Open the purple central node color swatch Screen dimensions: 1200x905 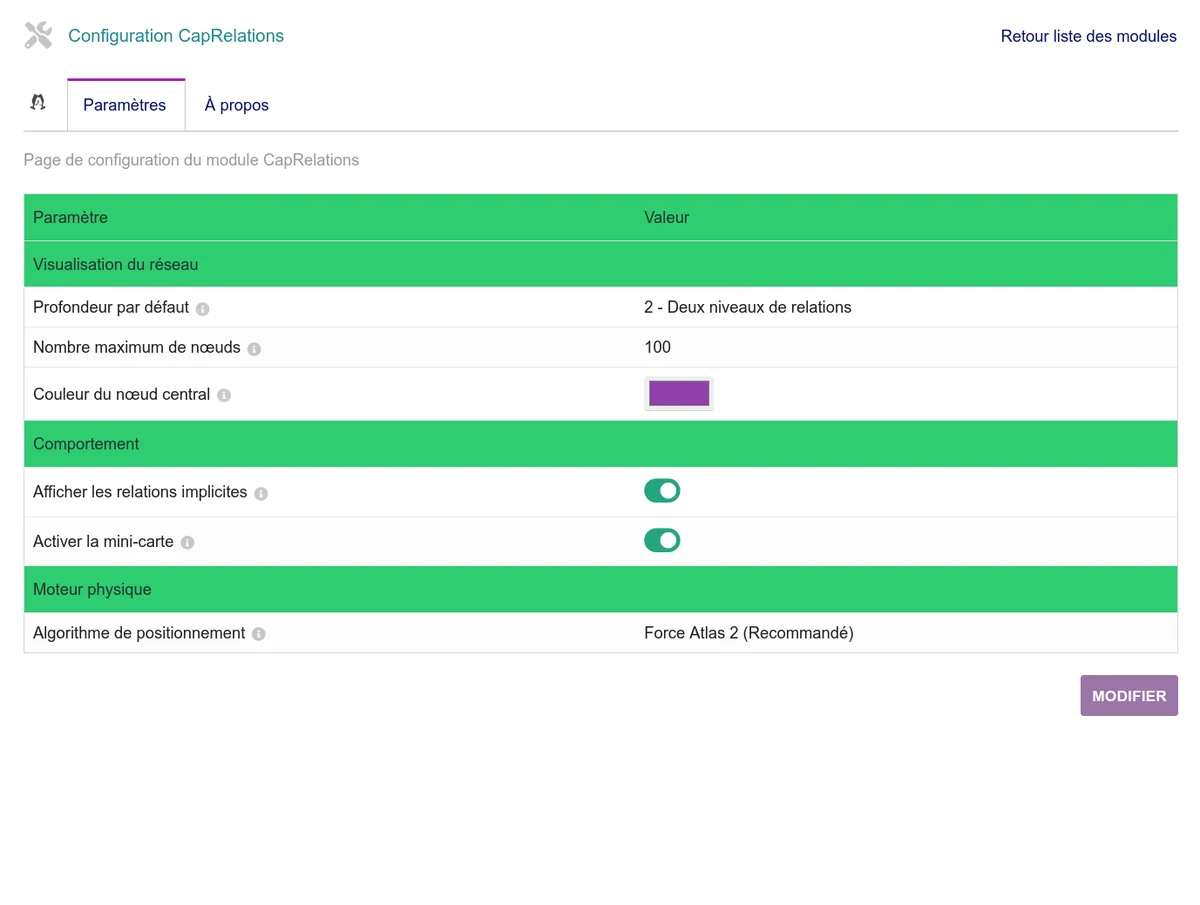click(679, 393)
